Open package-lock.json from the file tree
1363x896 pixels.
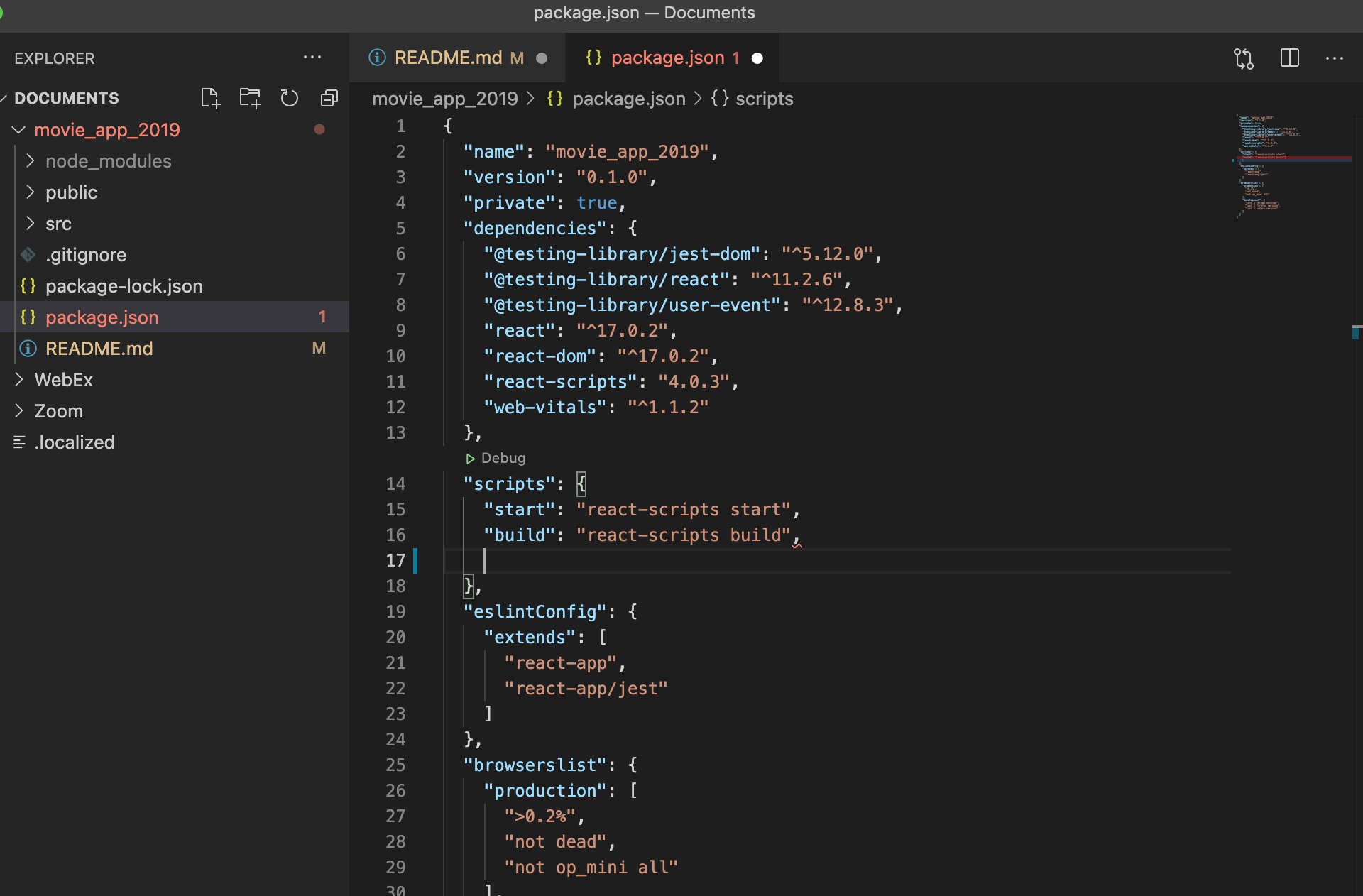pyautogui.click(x=124, y=285)
